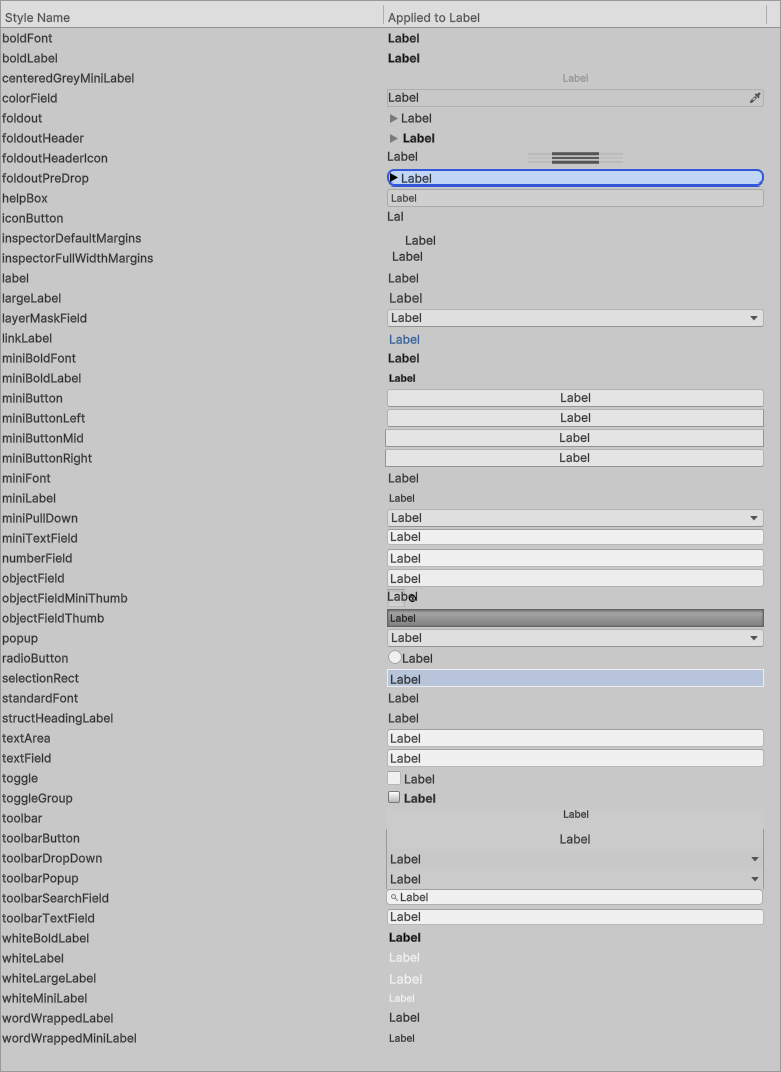Tick the toggleGroup checkbox with bold label
The image size is (781, 1072).
[394, 798]
